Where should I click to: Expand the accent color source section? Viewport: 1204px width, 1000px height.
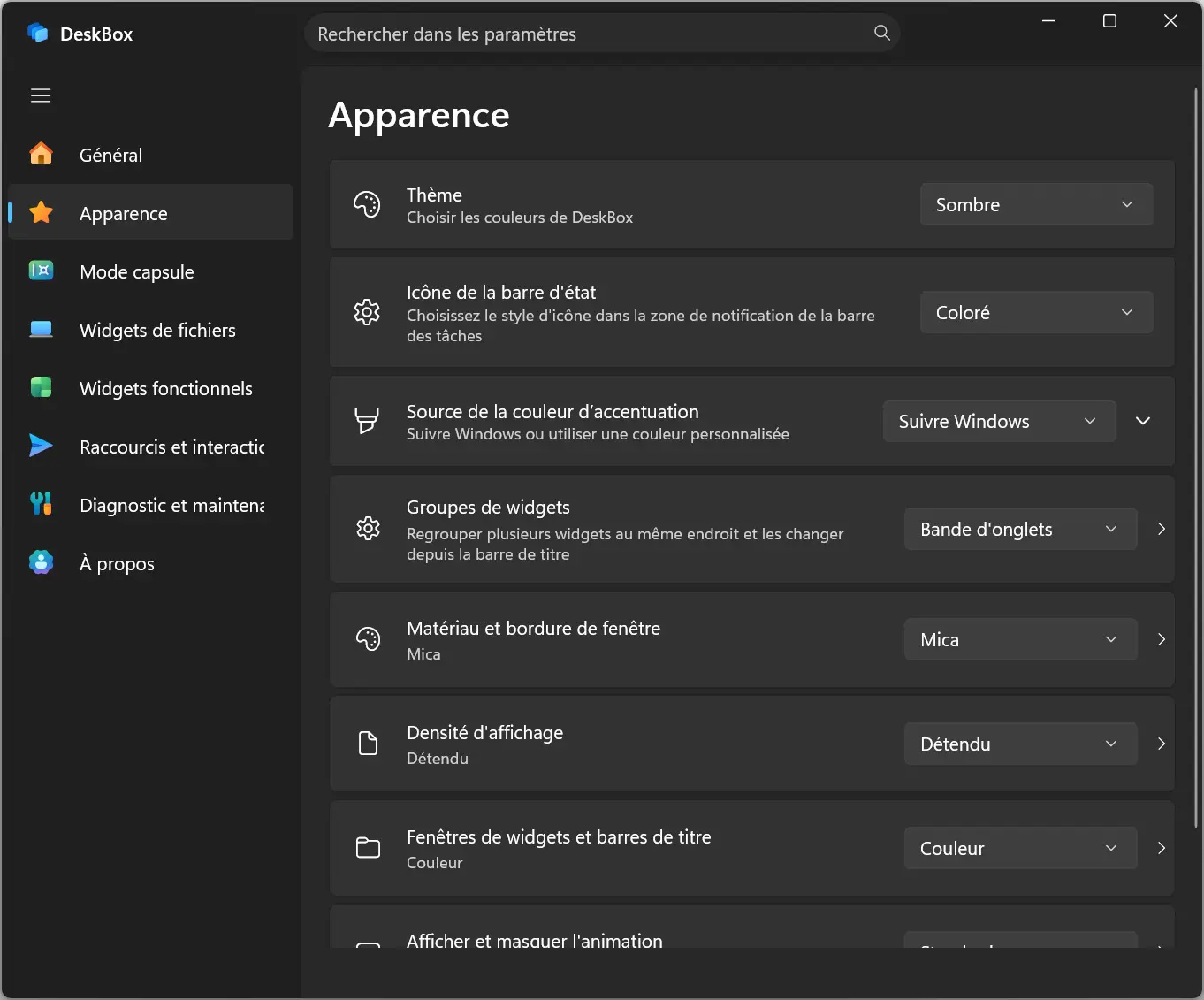[x=1143, y=421]
